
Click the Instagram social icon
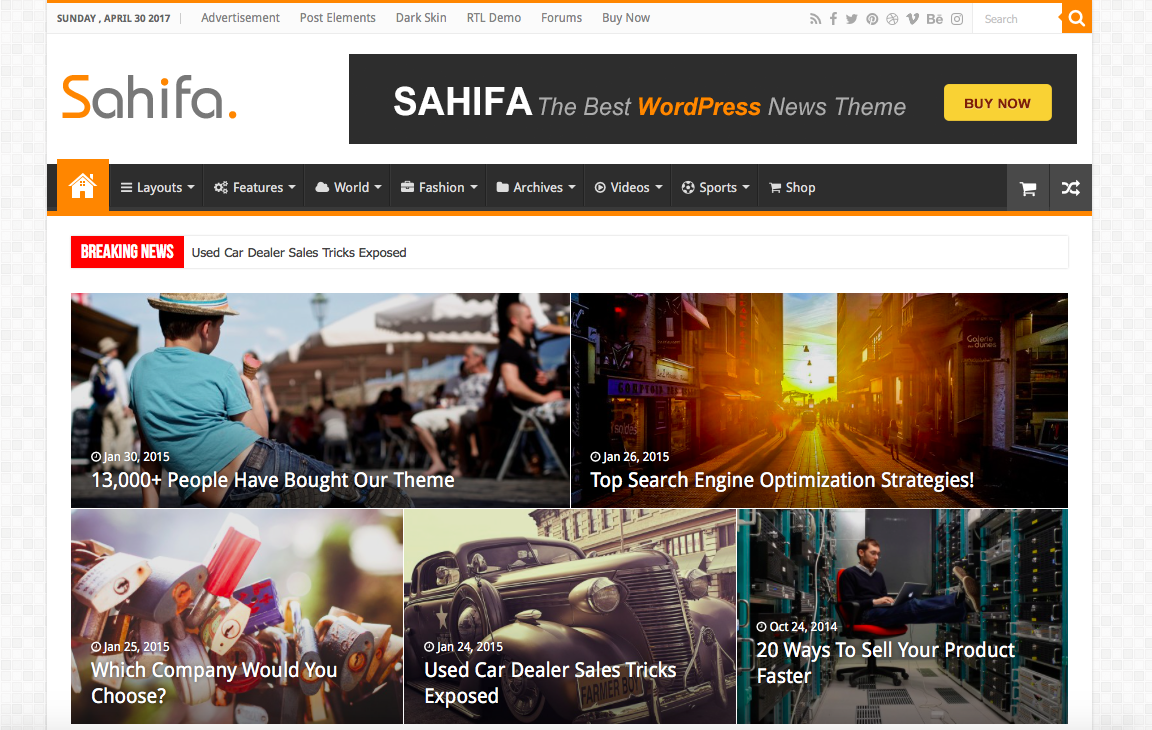(957, 19)
